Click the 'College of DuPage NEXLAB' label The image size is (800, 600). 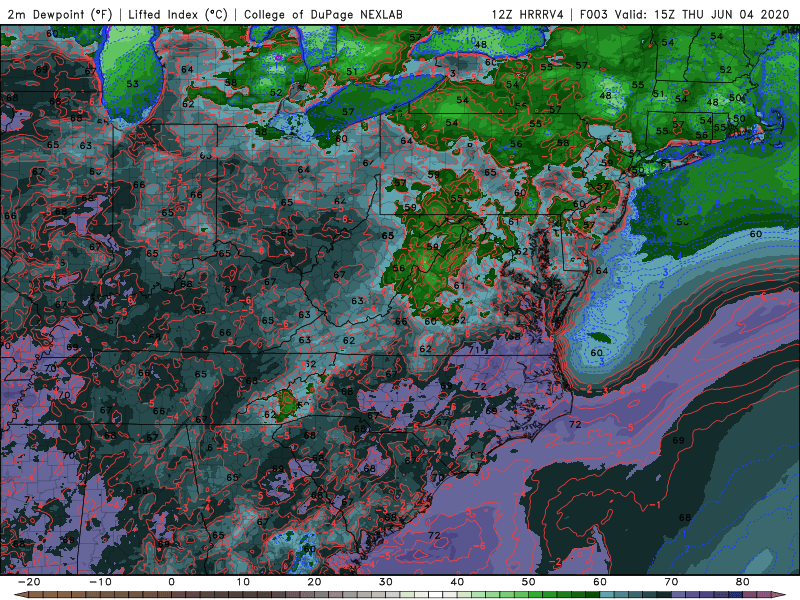pos(323,14)
